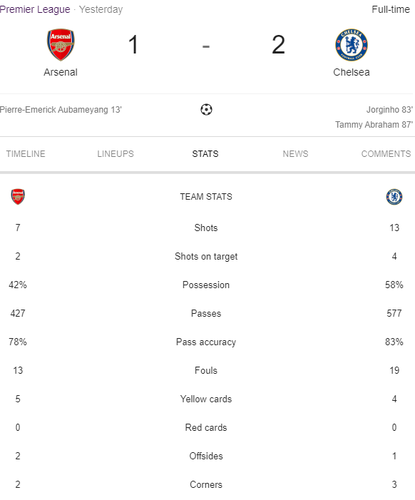
Task: Click the small Arsenal crest in team stats
Action: pyautogui.click(x=18, y=196)
